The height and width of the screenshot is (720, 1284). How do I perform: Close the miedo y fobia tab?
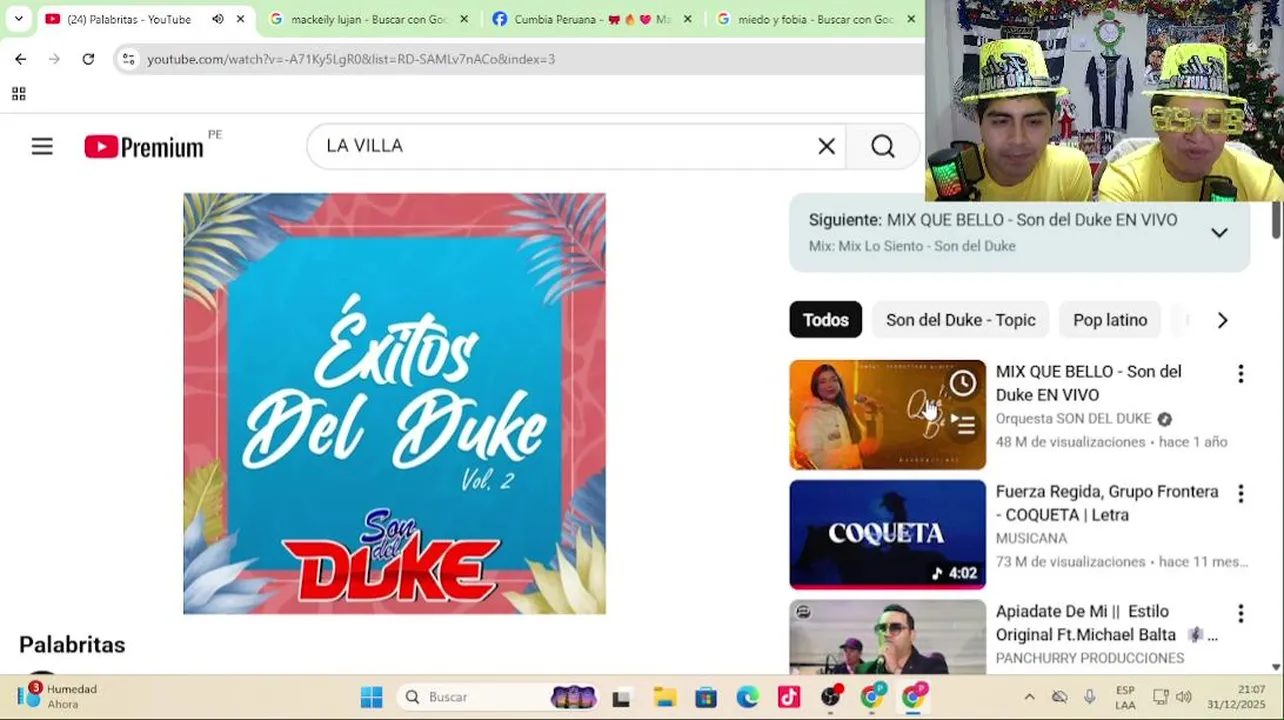tap(911, 19)
